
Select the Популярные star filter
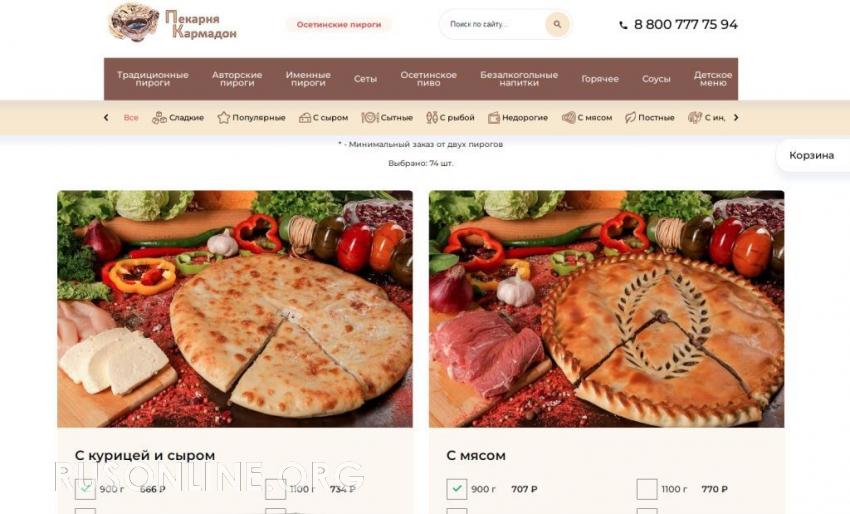[223, 118]
